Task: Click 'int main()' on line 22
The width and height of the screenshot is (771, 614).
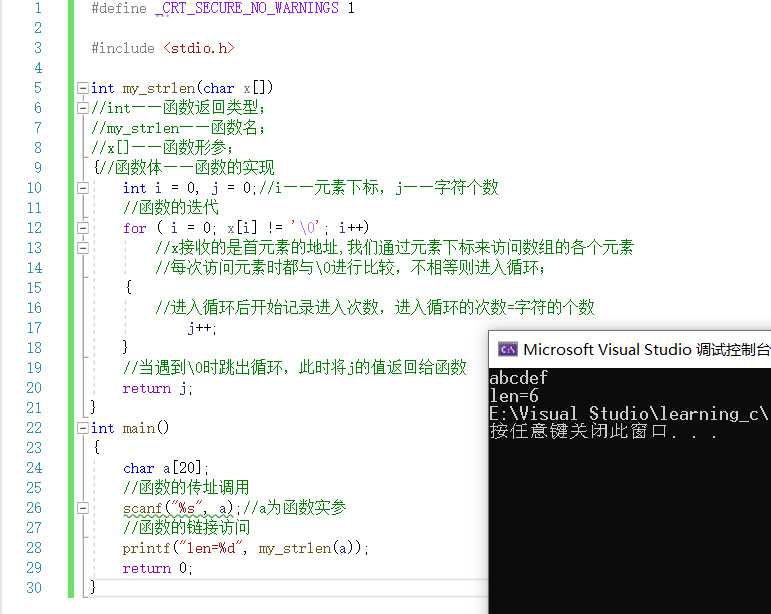Action: (x=130, y=428)
